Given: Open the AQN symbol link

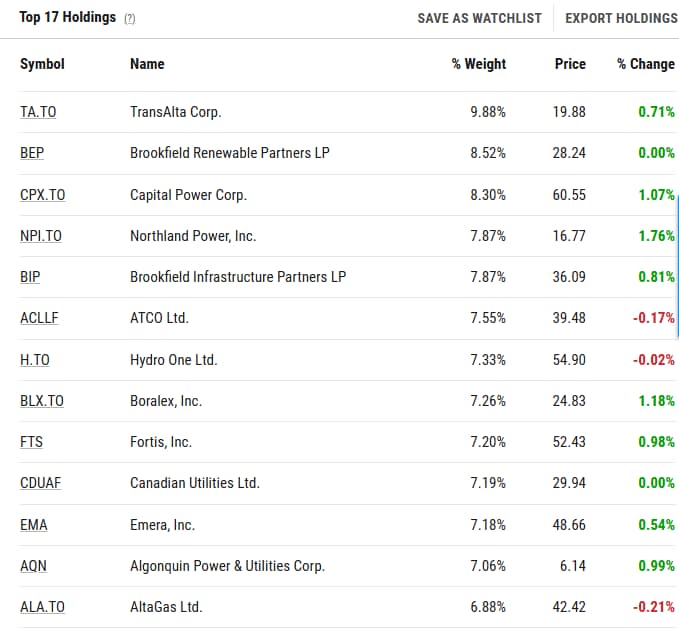Looking at the screenshot, I should click(33, 566).
